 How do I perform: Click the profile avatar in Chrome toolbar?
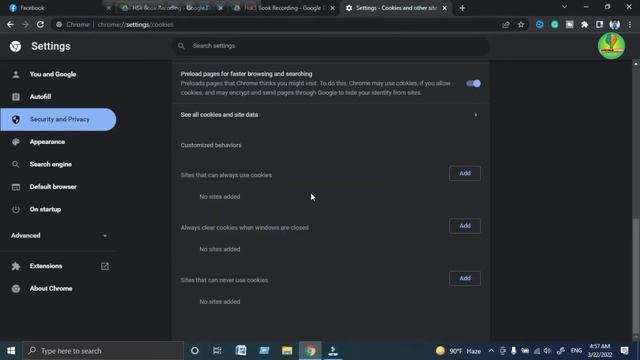614,24
